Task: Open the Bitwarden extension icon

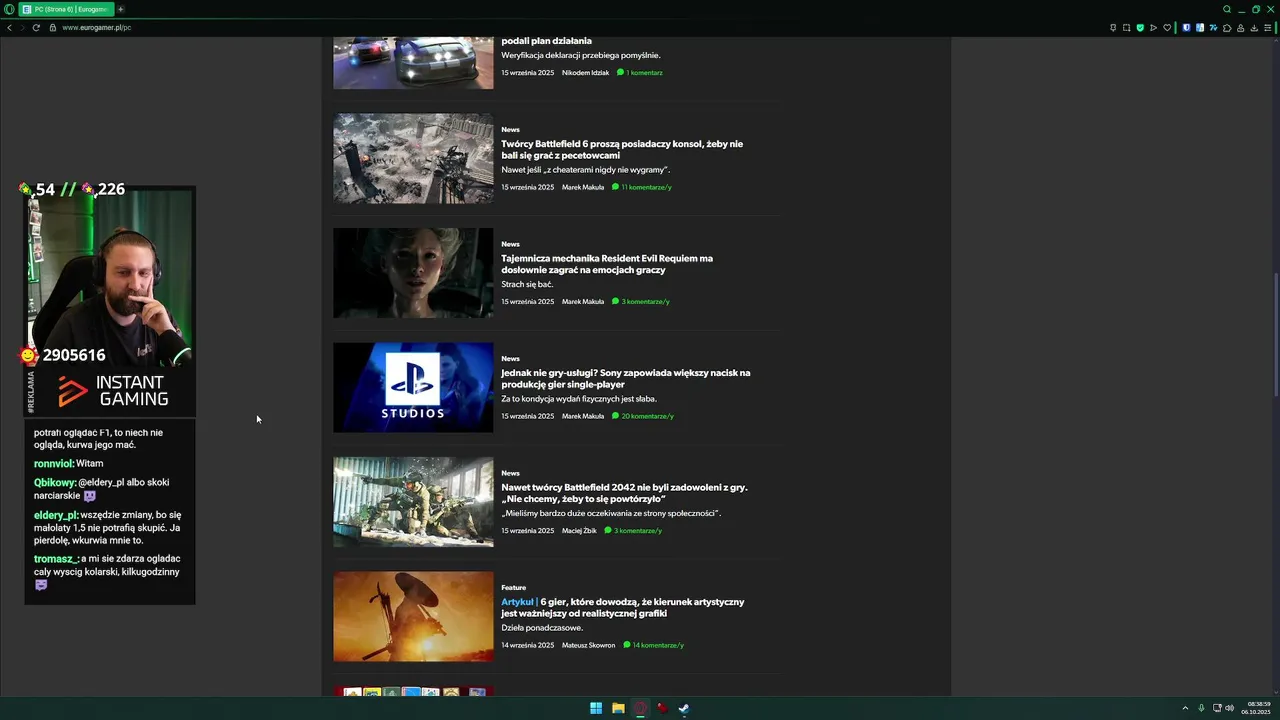Action: click(x=1186, y=27)
